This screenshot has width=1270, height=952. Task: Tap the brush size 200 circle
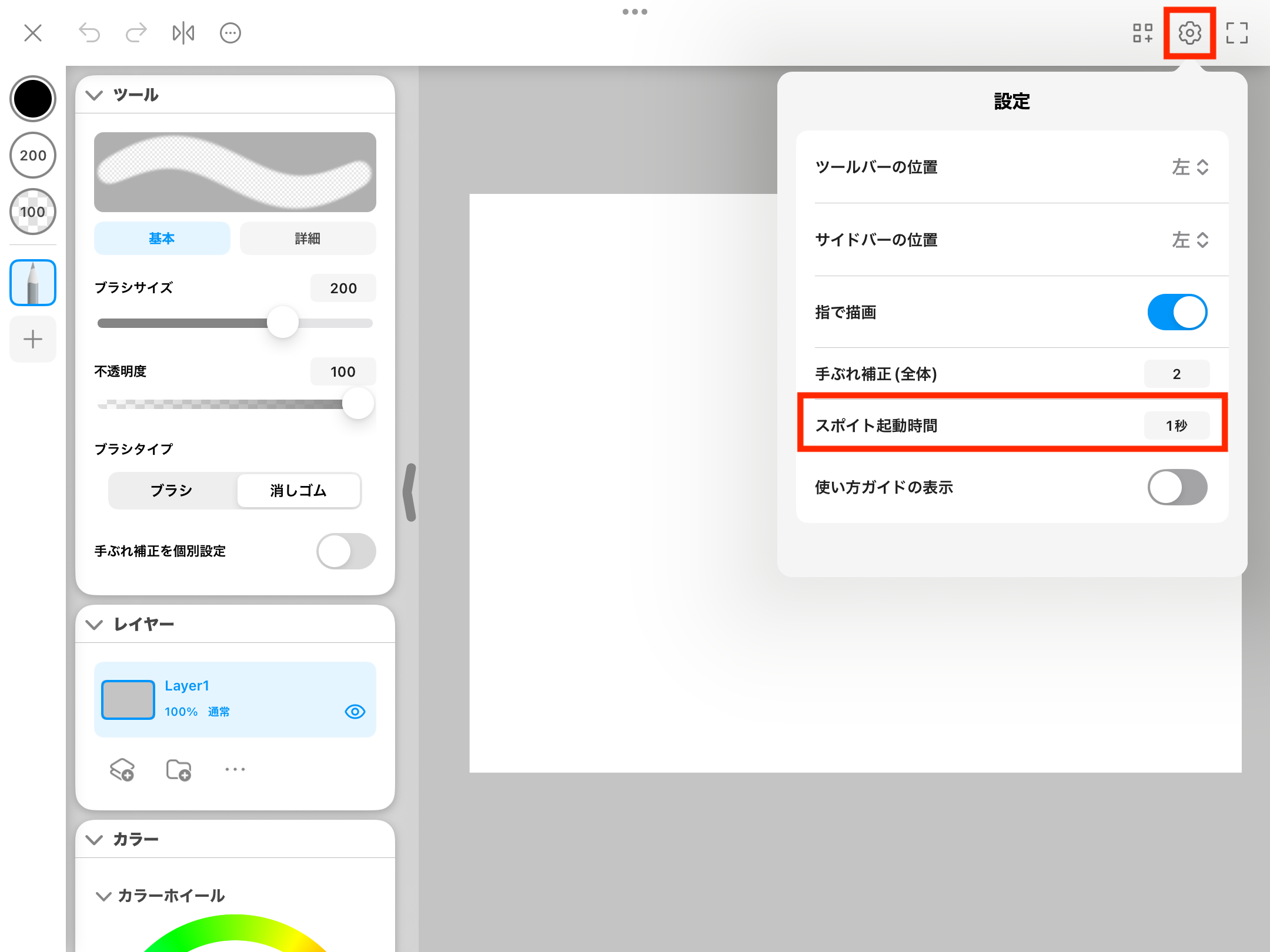point(33,155)
